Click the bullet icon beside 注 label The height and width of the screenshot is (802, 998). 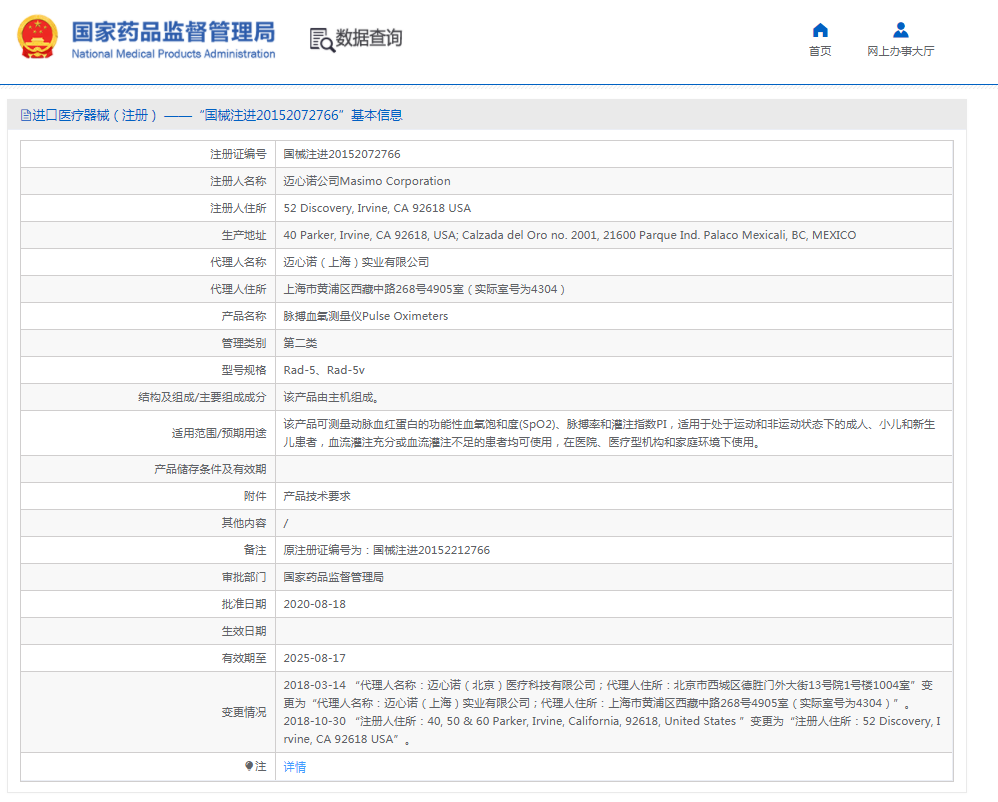coord(249,766)
